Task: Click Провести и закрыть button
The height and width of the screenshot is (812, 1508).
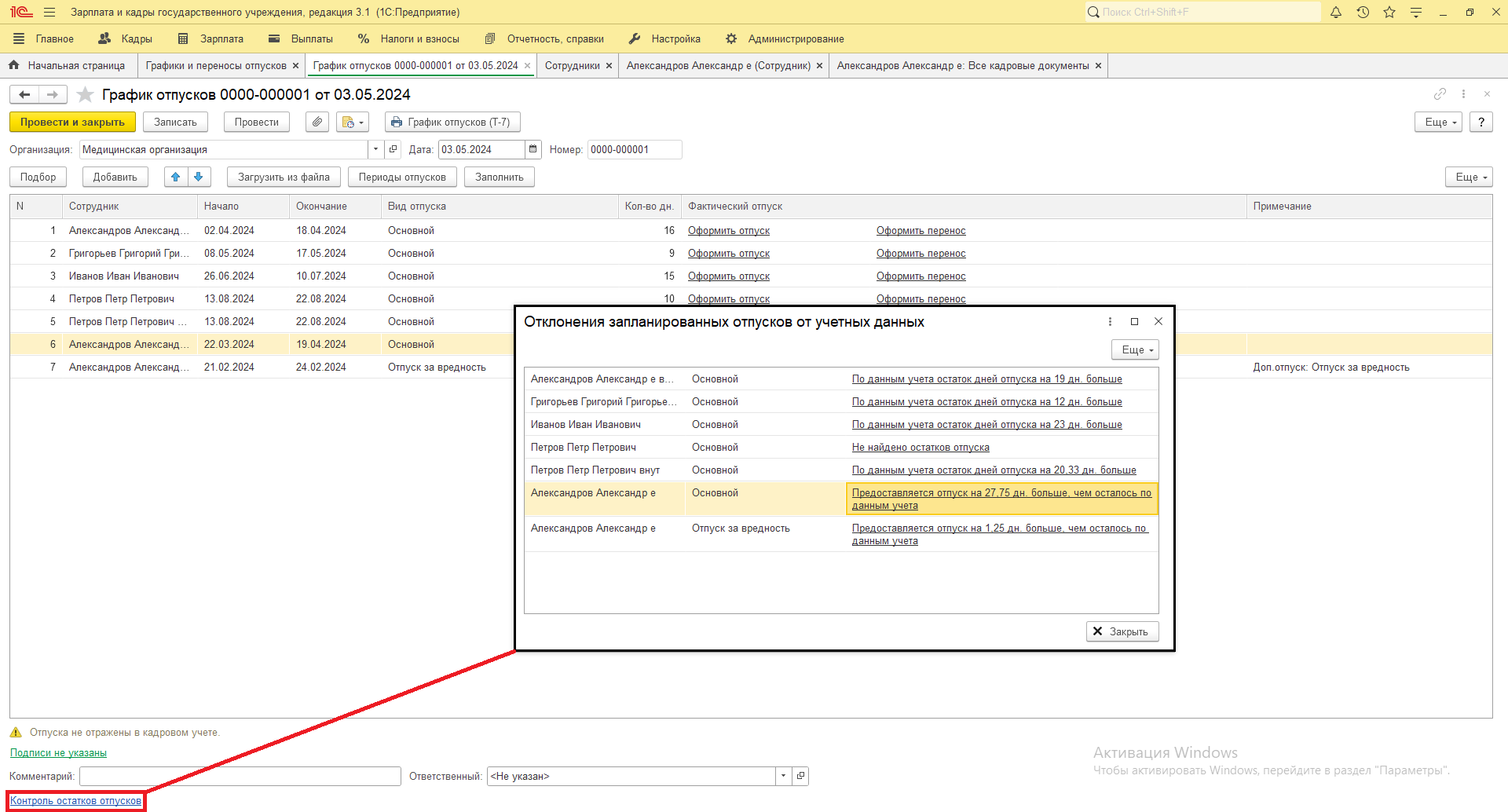Action: 72,123
